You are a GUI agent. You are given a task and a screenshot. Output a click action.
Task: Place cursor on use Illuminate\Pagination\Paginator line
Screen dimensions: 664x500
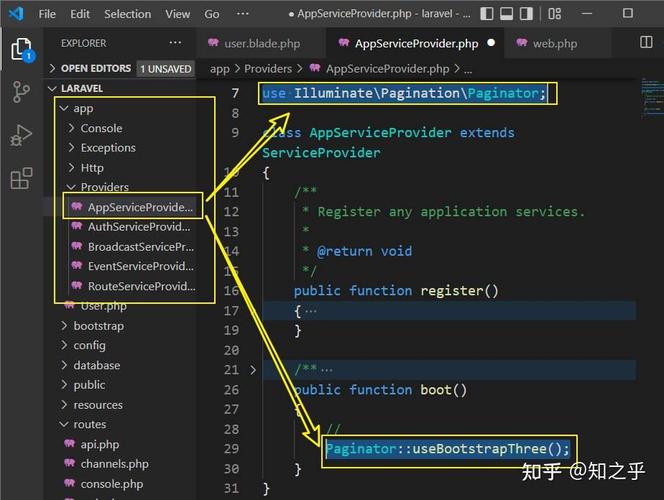(404, 93)
